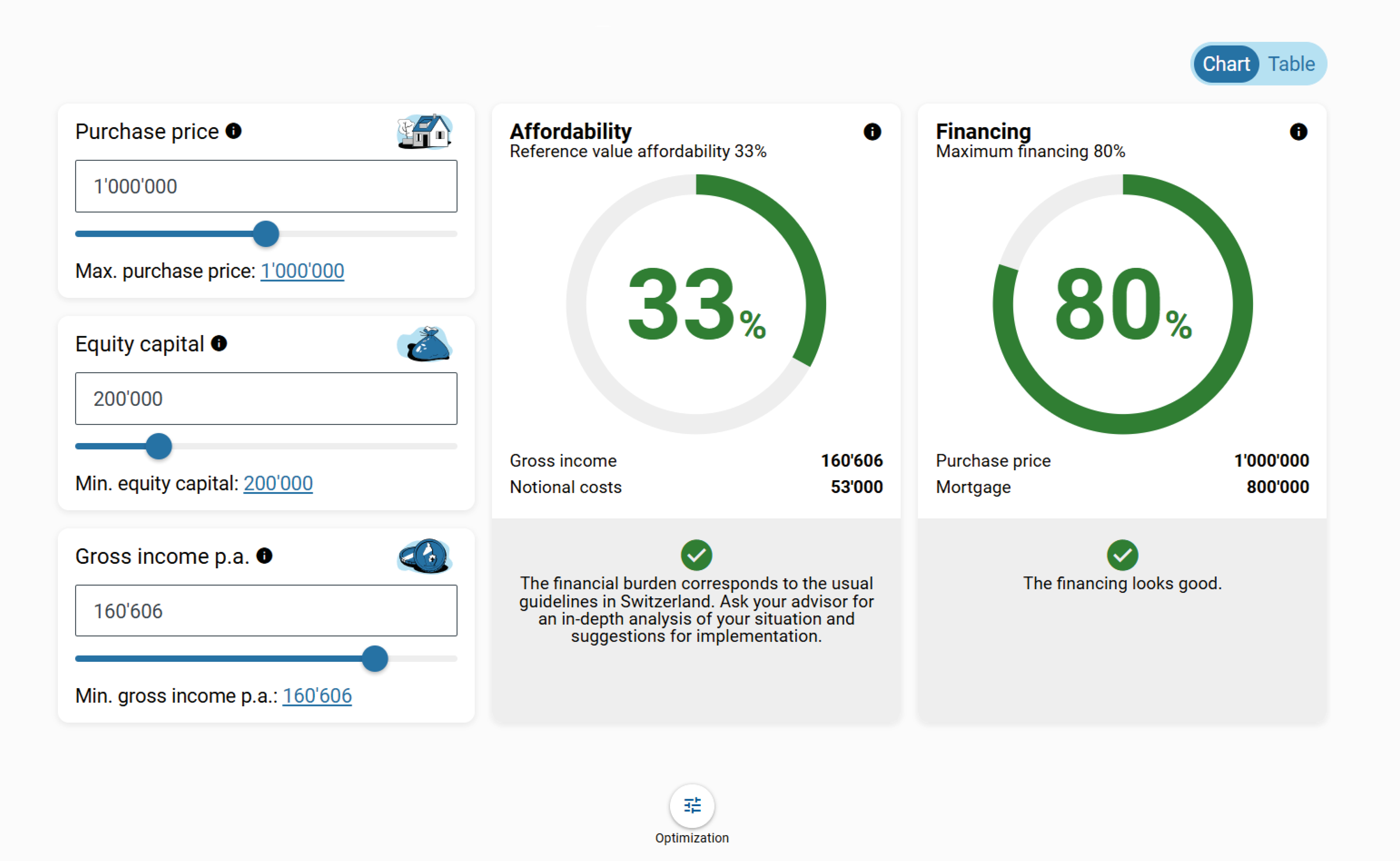Click the Equity capital slider handle
The height and width of the screenshot is (861, 1400).
coord(159,446)
